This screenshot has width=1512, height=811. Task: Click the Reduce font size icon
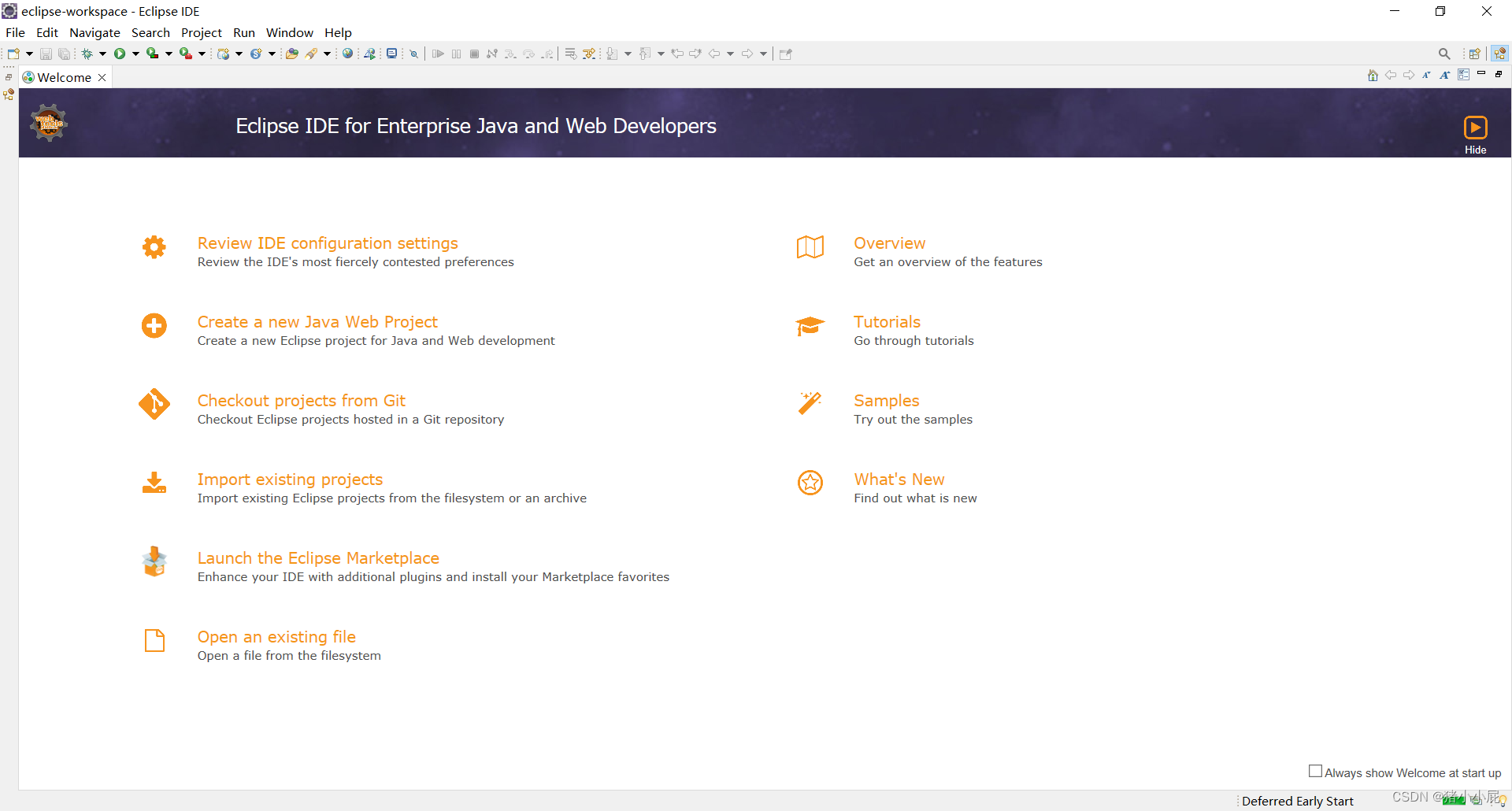(x=1426, y=75)
